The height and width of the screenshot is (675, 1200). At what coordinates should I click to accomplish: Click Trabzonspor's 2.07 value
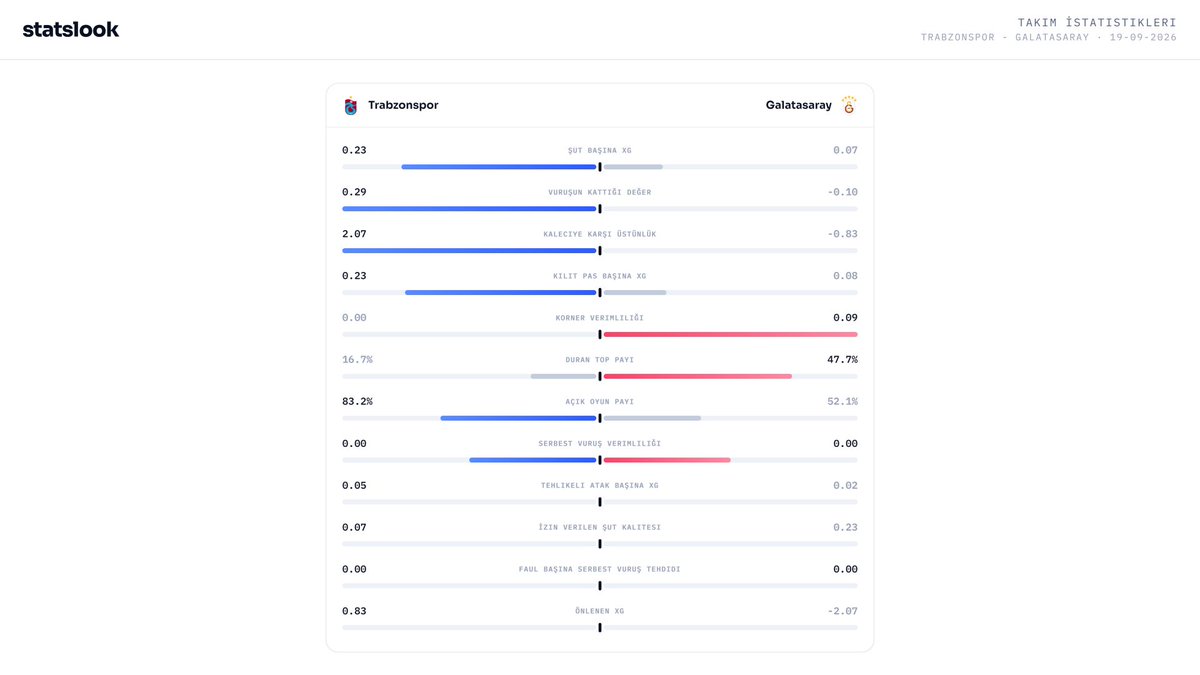point(354,234)
